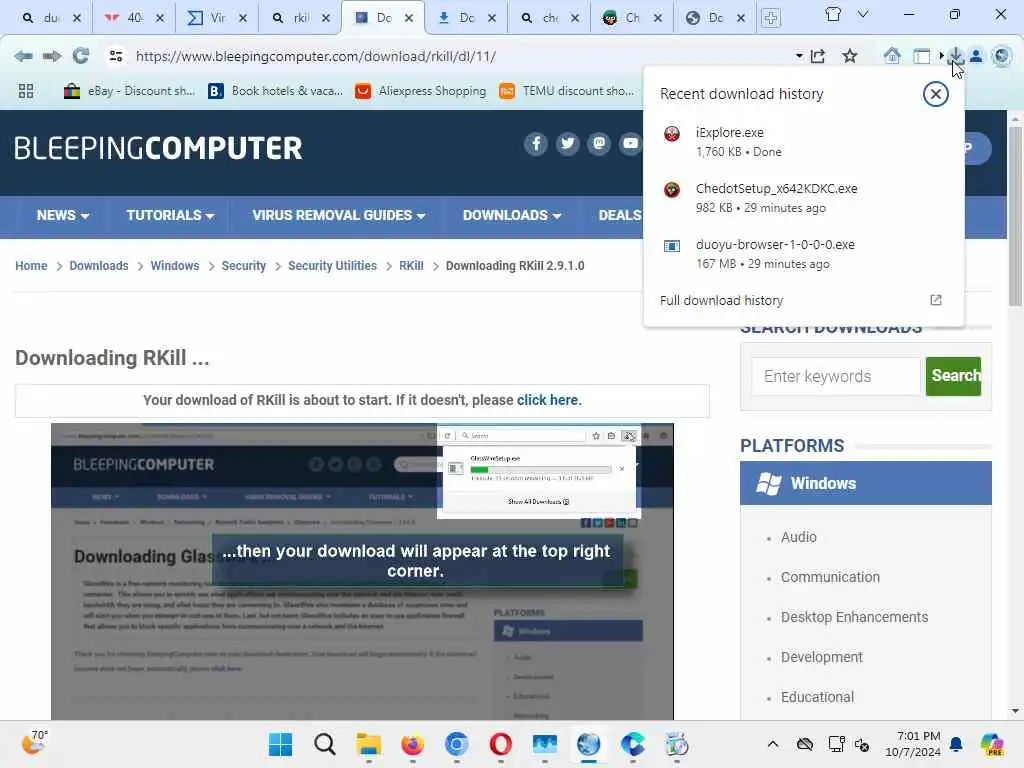Expand the tab list chevron

[863, 14]
